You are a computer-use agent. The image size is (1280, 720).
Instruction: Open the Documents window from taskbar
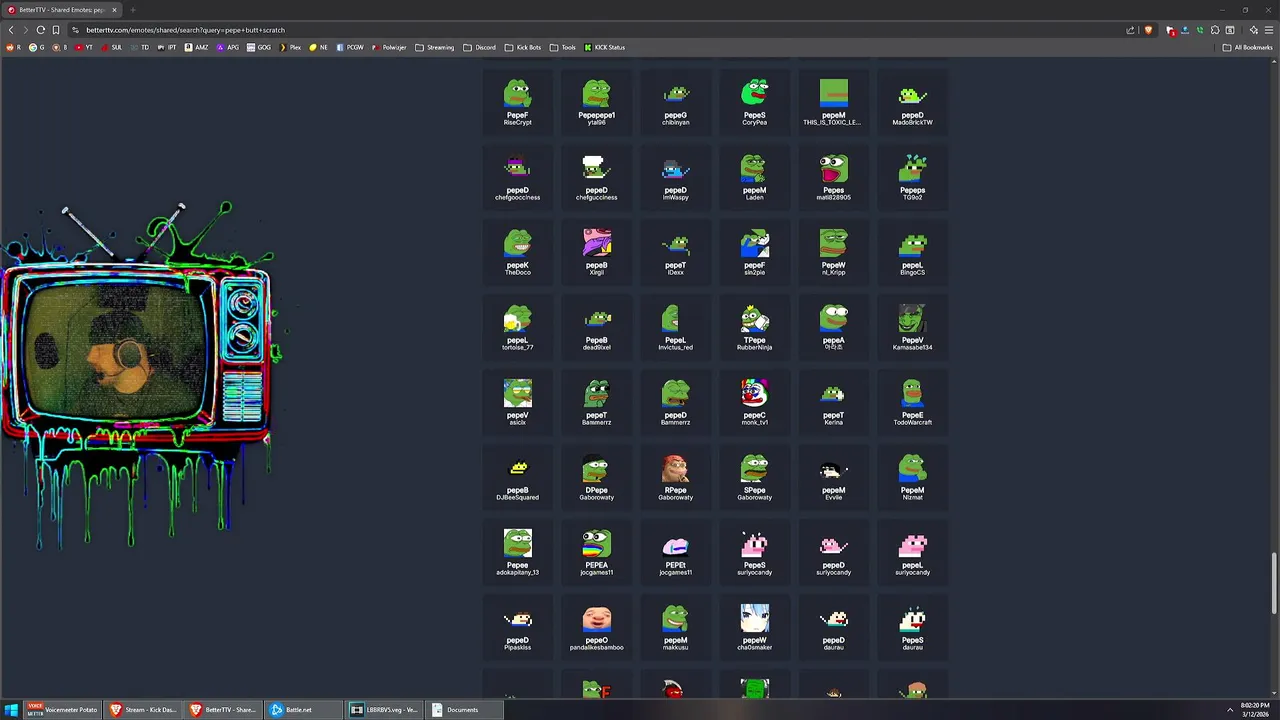463,710
